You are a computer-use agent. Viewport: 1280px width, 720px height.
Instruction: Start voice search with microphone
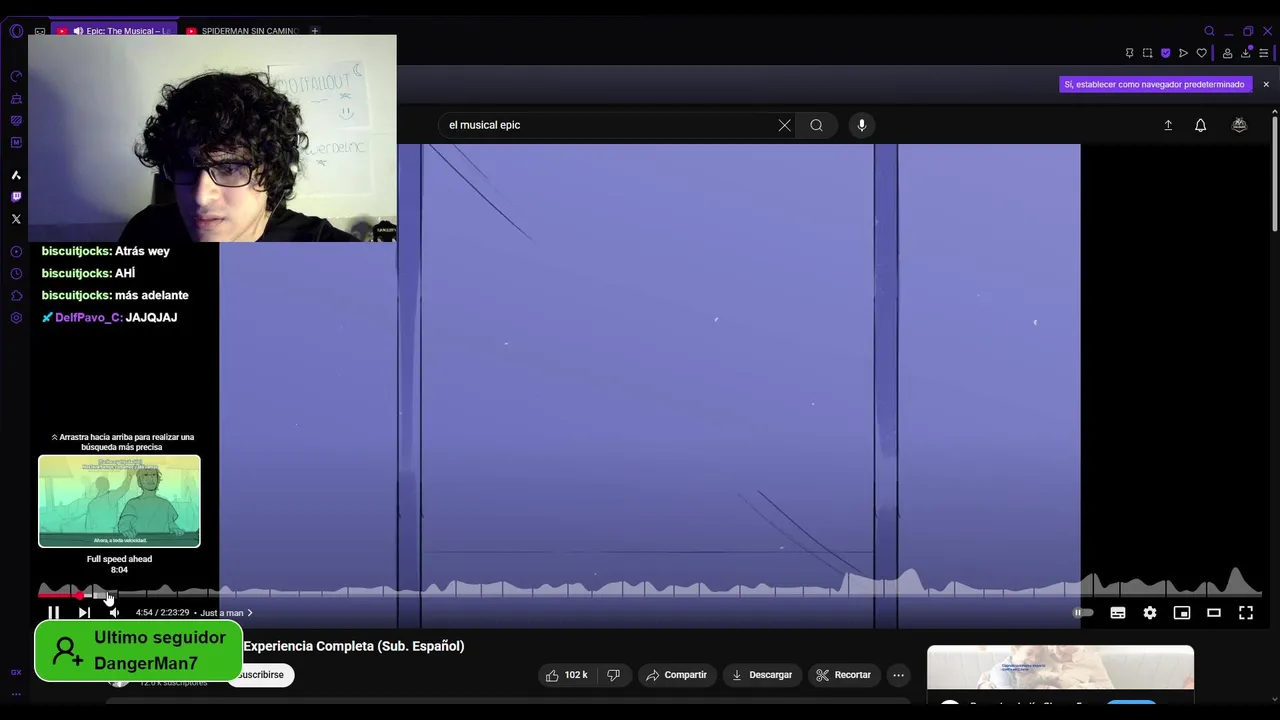(862, 125)
